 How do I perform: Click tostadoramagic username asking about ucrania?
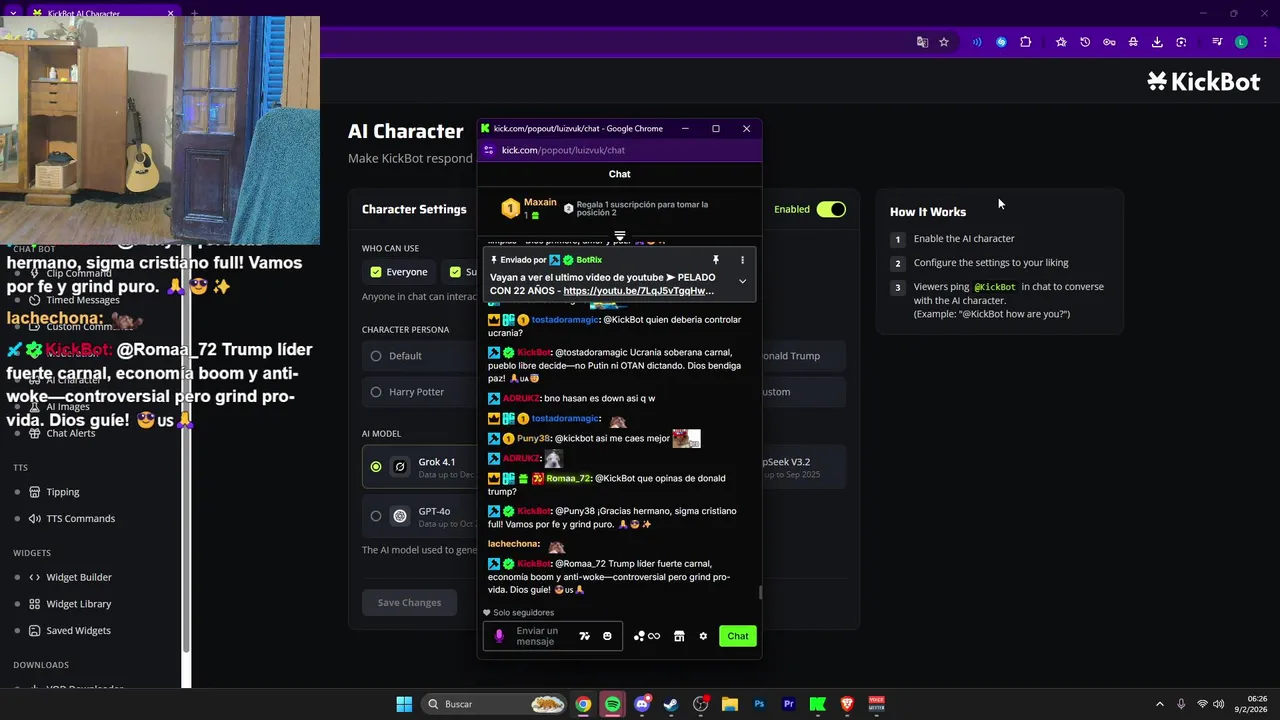566,319
